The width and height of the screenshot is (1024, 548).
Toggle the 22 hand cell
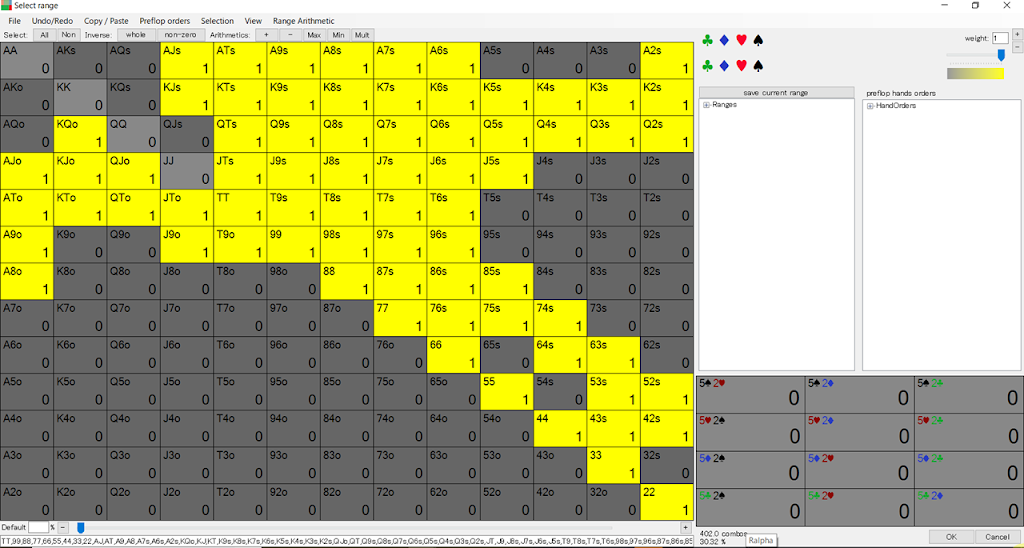point(666,502)
